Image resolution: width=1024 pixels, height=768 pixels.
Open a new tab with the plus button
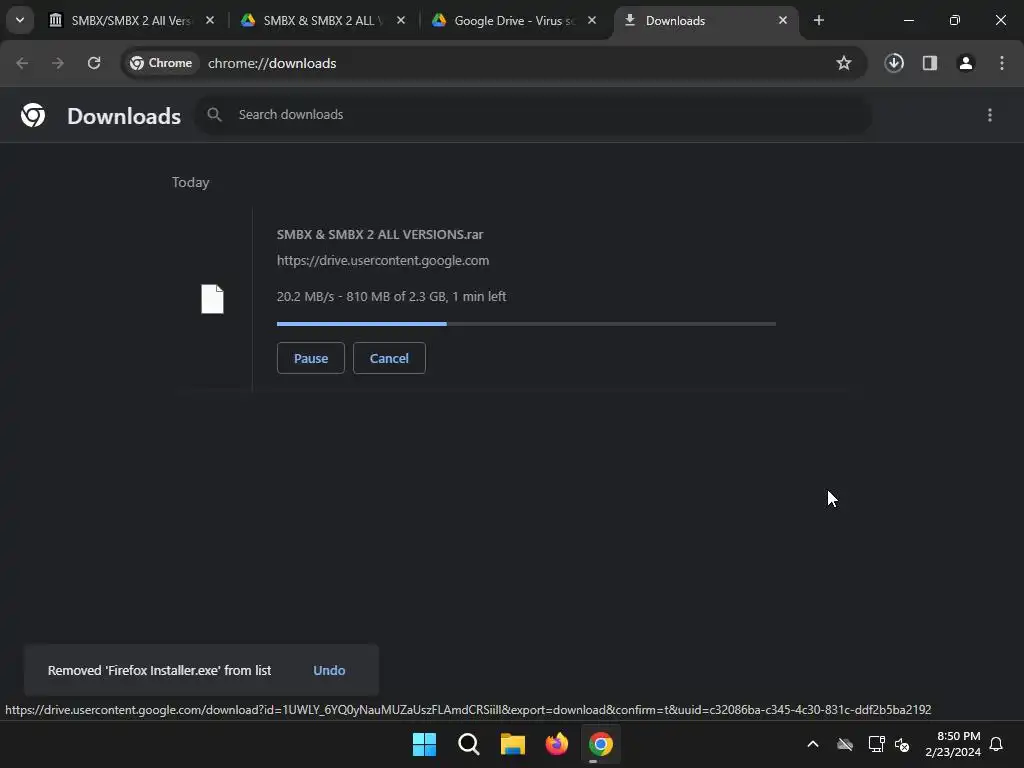(818, 20)
